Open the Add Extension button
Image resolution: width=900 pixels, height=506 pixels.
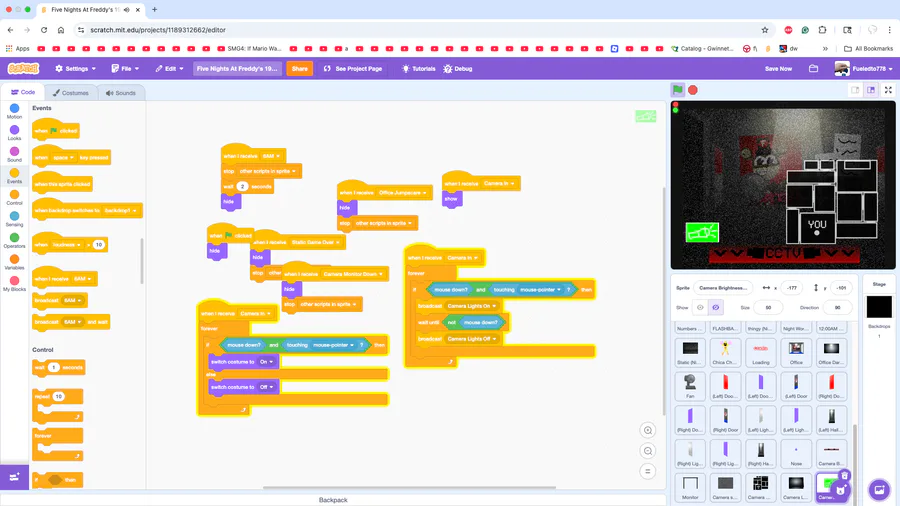[x=14, y=477]
